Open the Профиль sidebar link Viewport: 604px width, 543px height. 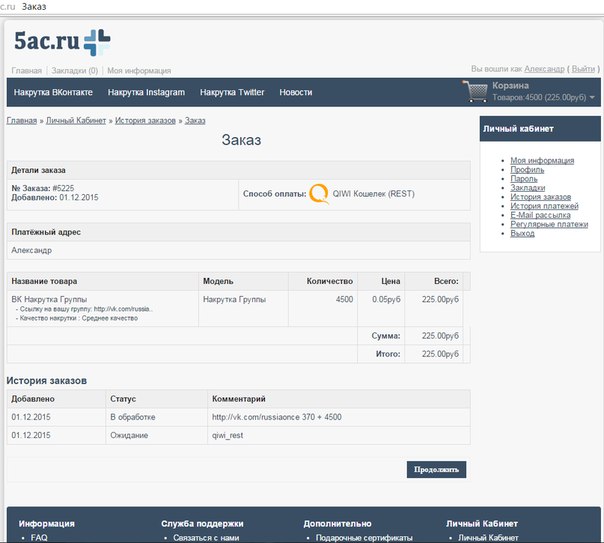point(527,170)
